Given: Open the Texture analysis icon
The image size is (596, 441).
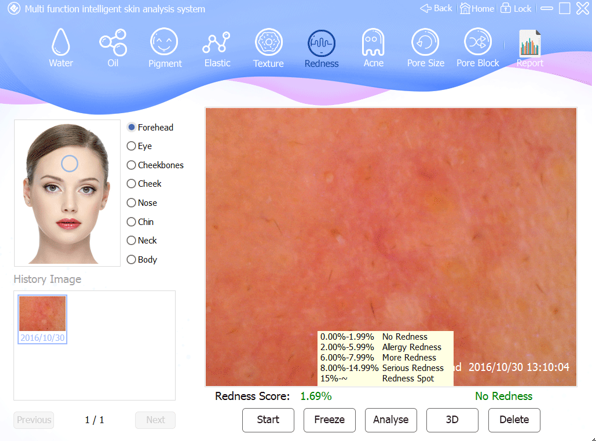Looking at the screenshot, I should pyautogui.click(x=268, y=42).
